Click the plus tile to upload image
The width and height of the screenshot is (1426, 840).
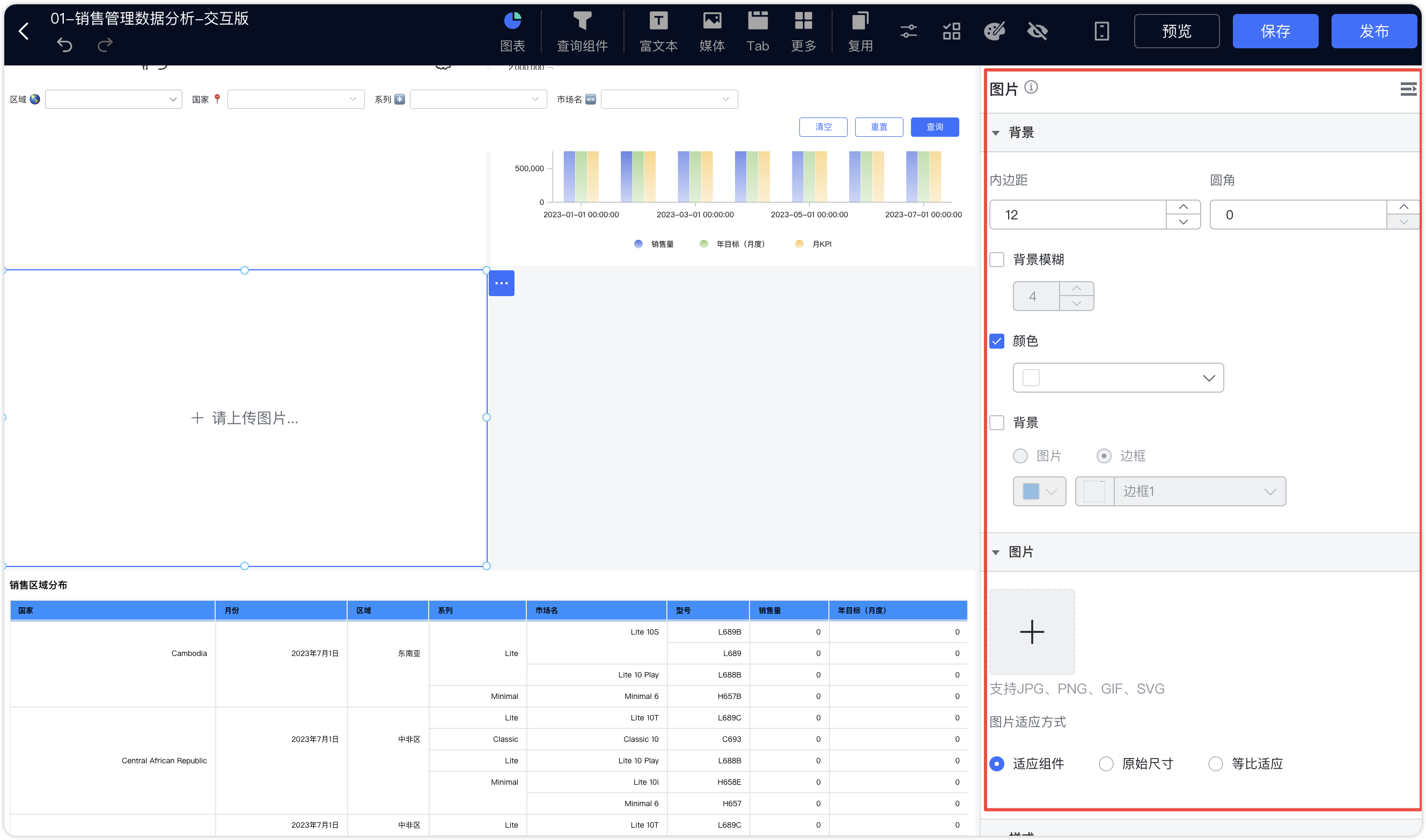click(x=1032, y=632)
